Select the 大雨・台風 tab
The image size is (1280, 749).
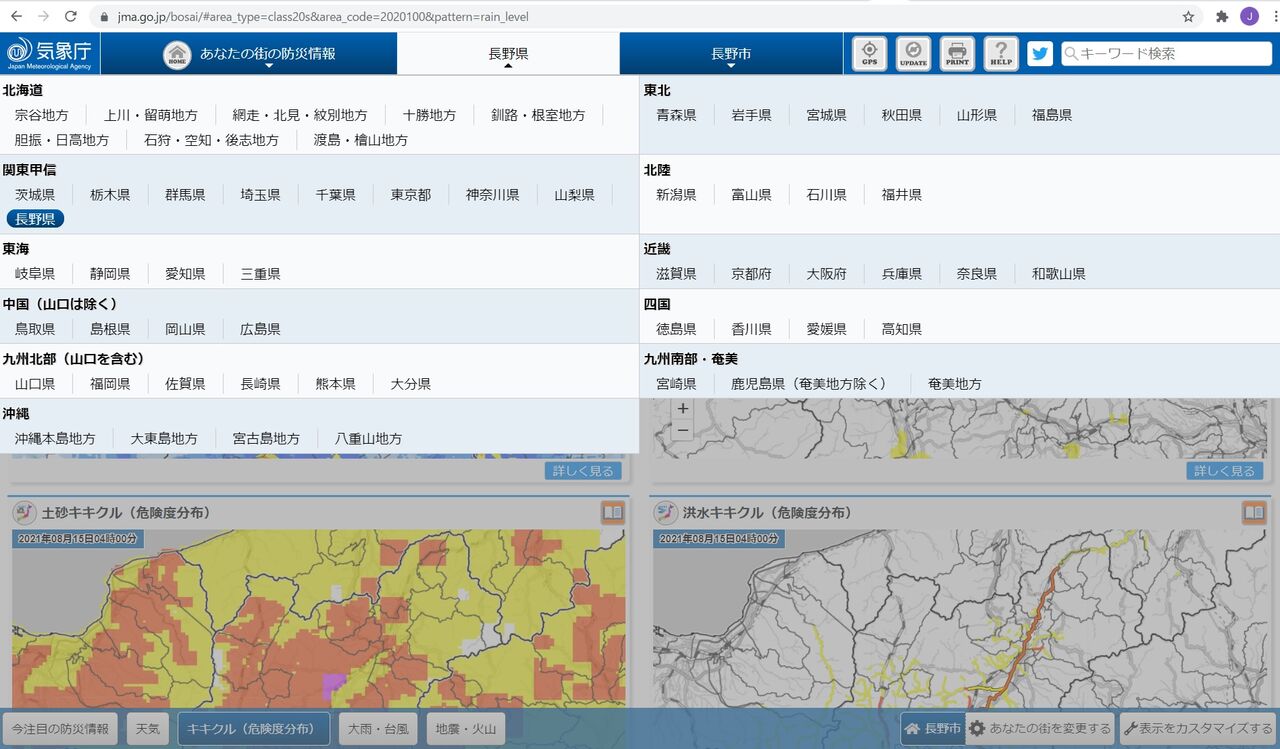pyautogui.click(x=378, y=729)
